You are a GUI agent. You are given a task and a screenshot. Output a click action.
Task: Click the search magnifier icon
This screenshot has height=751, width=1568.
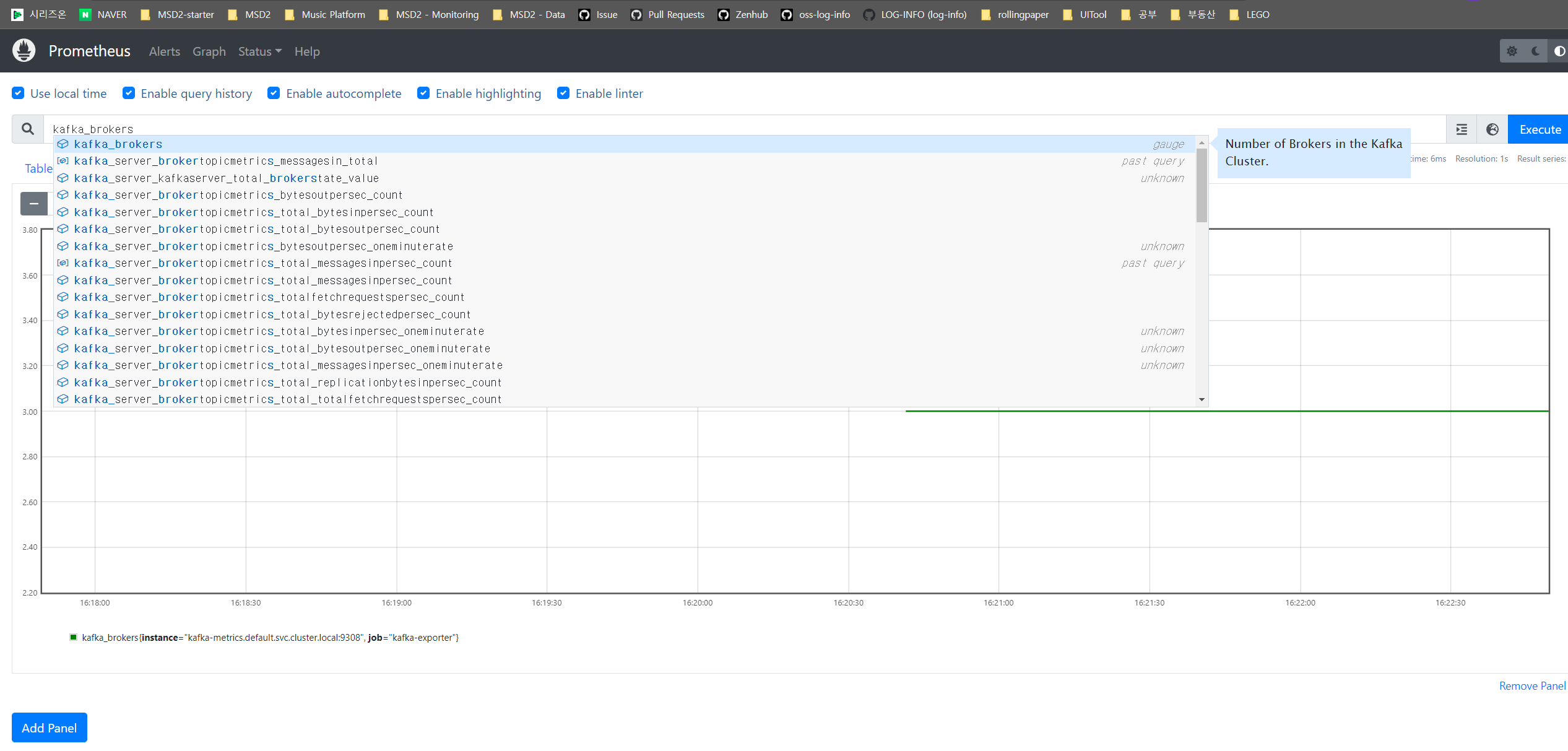(28, 129)
